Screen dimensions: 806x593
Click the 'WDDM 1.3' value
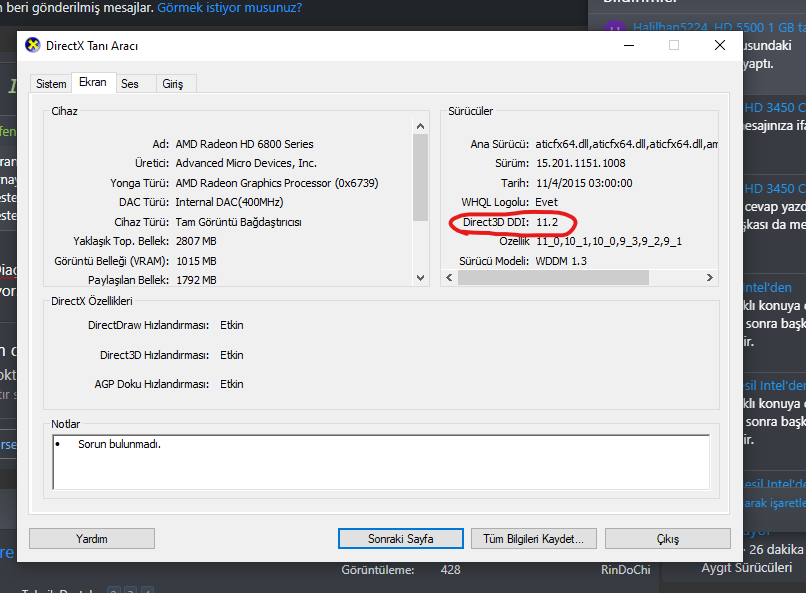point(561,261)
